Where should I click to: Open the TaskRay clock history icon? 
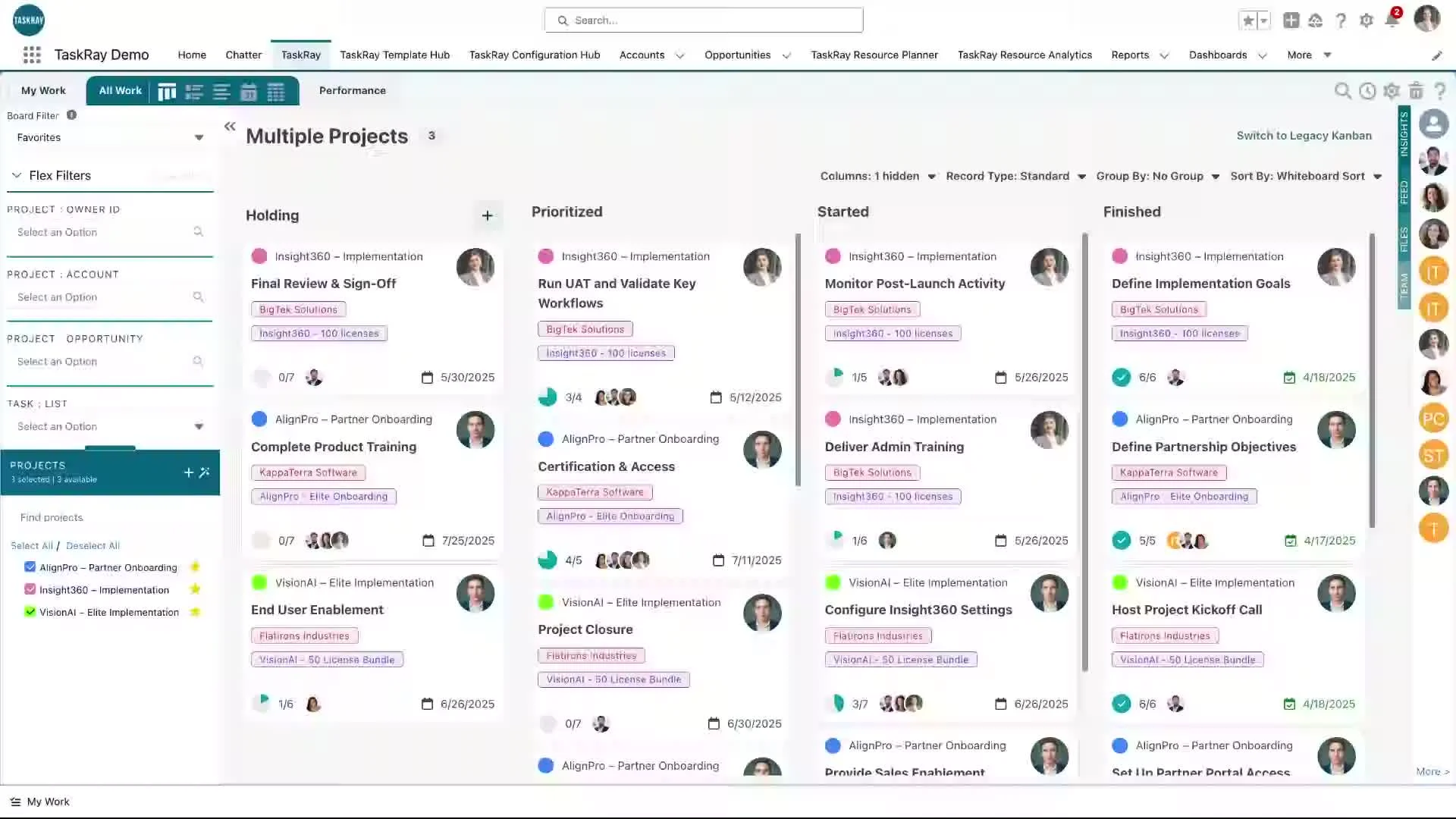click(x=1367, y=91)
